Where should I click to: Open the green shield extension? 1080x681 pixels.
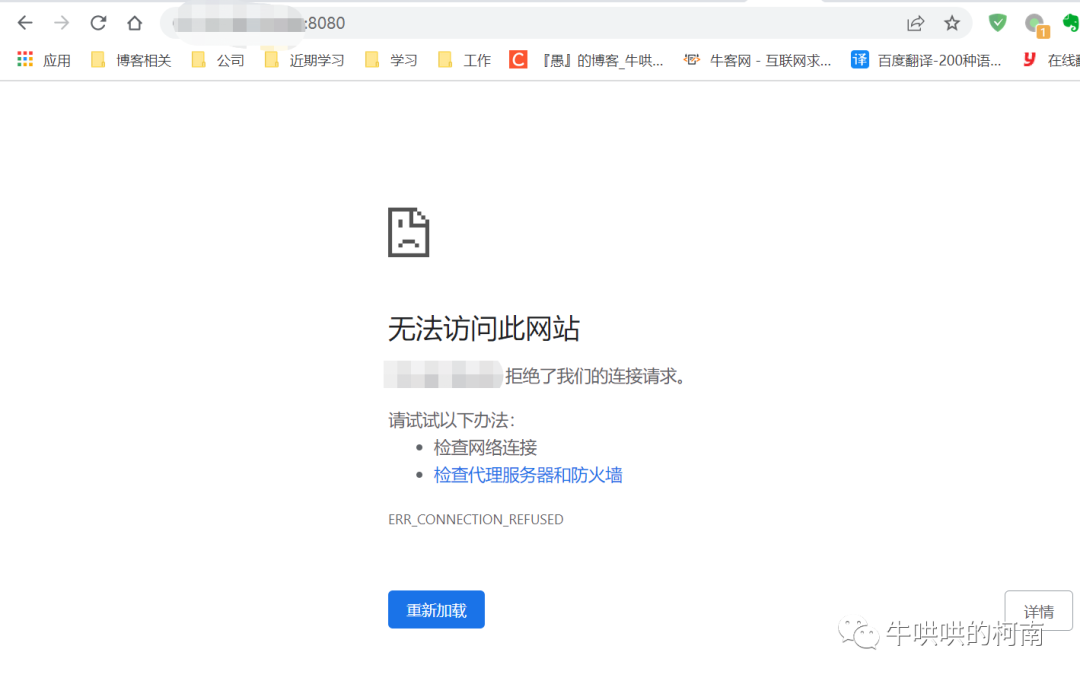point(997,23)
